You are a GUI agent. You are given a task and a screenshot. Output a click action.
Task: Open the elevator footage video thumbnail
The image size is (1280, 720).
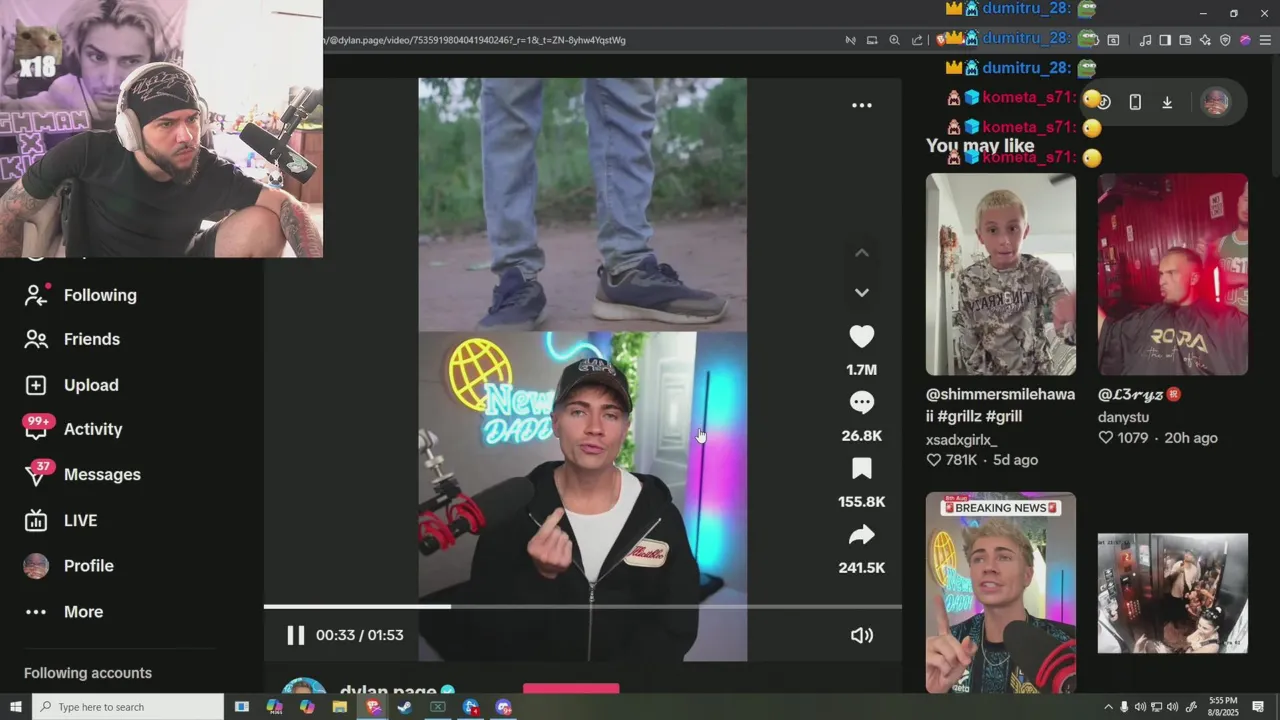(x=1173, y=593)
